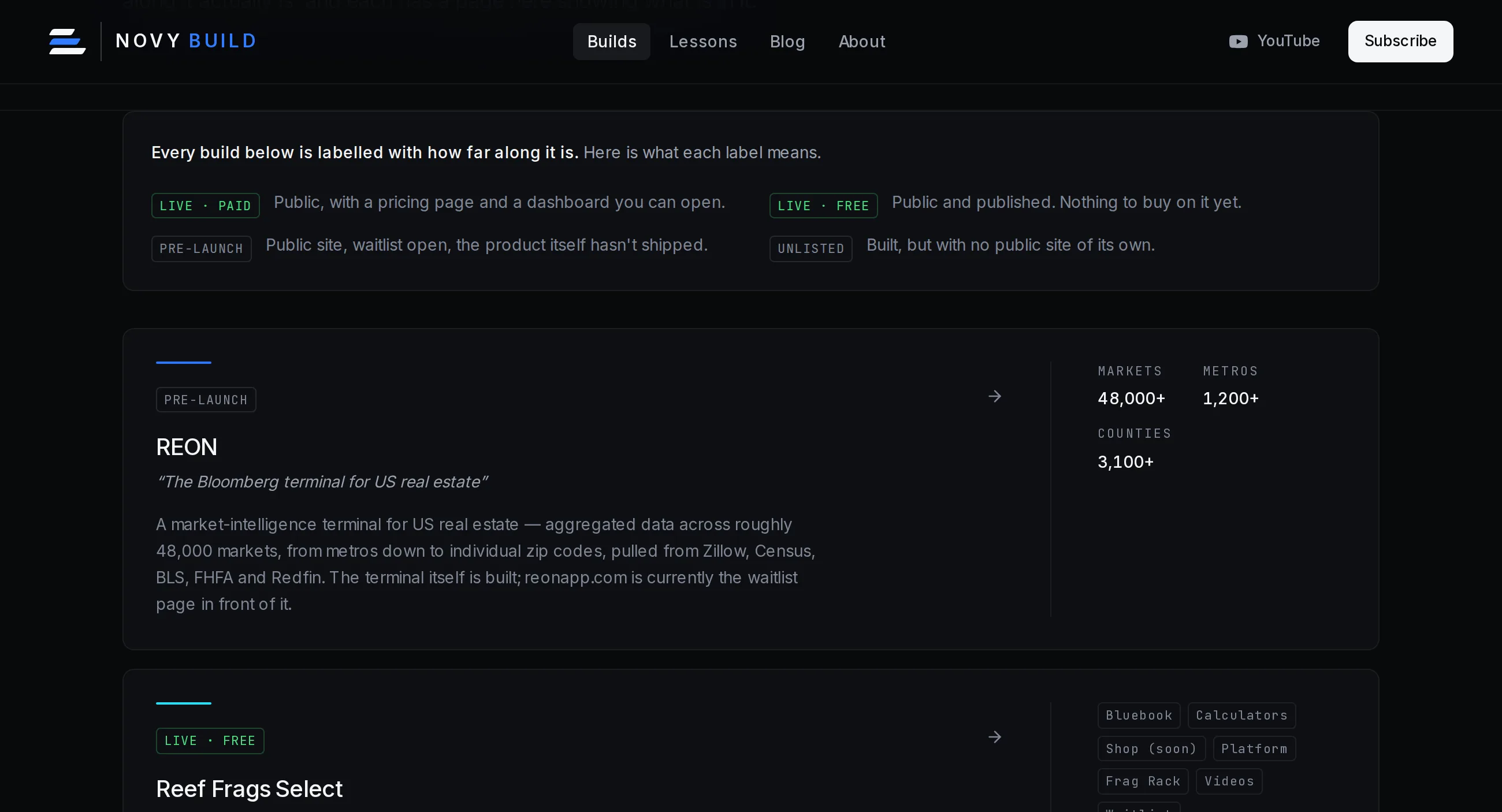The height and width of the screenshot is (812, 1502).
Task: Click the LIVE · FREE legend label
Action: coord(823,206)
